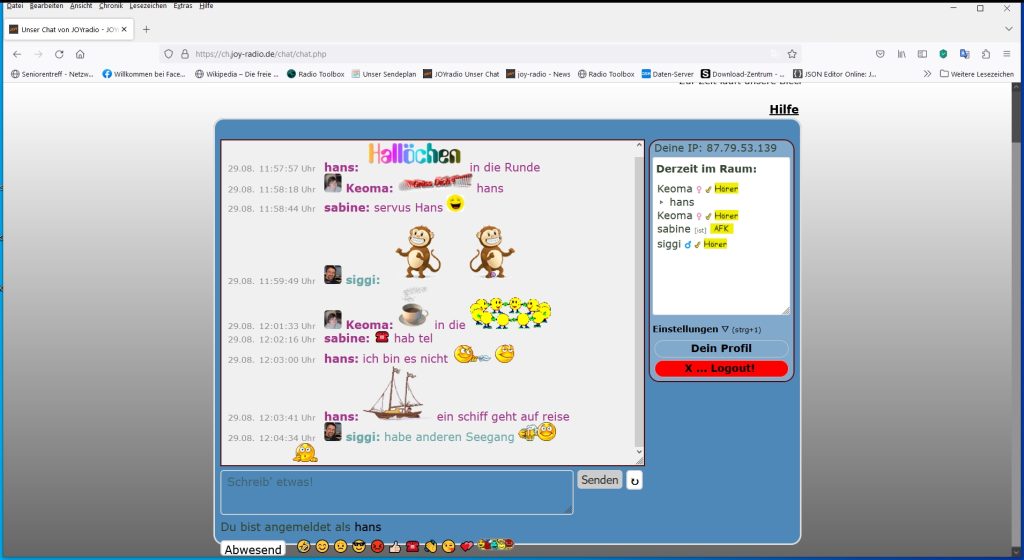
Task: Show overflow bookmarks with the double chevron
Action: click(927, 74)
